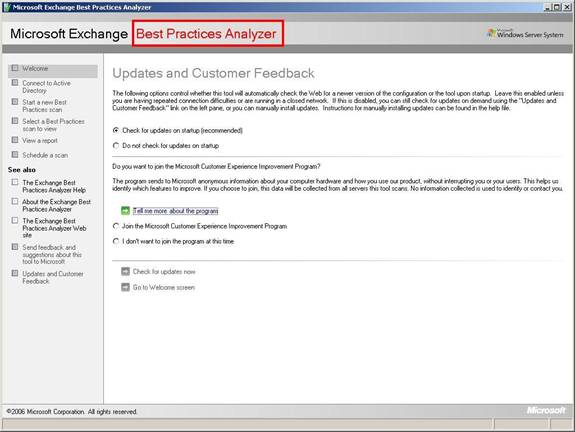Open About the Exchange Best Practices Analyzer
Image resolution: width=575 pixels, height=432 pixels.
pos(56,205)
